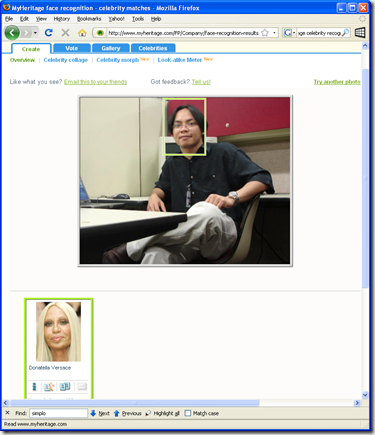Close the Find bar with the X
Image resolution: width=375 pixels, height=435 pixels.
[7, 413]
